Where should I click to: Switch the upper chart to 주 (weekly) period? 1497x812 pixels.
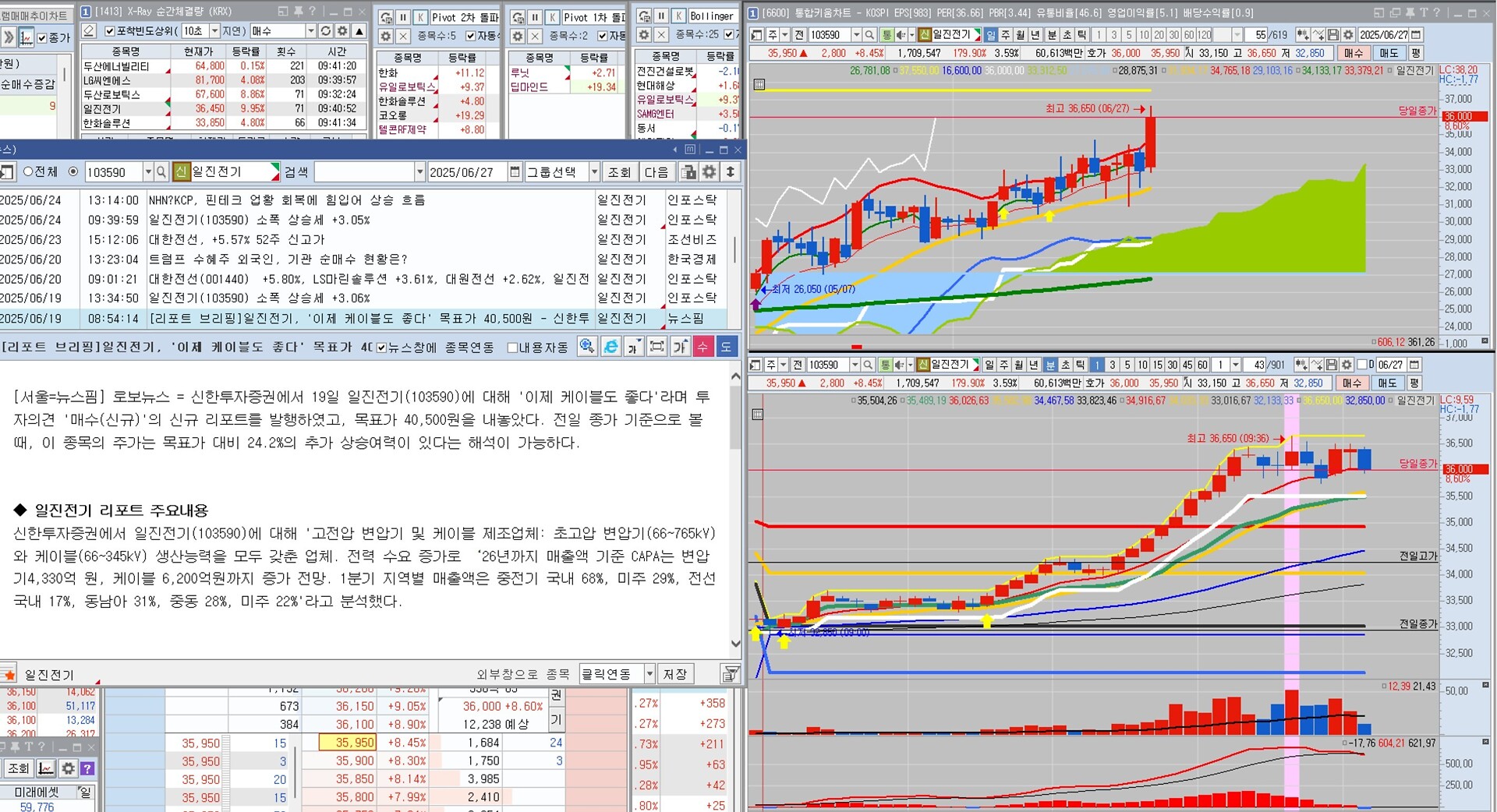click(1005, 35)
